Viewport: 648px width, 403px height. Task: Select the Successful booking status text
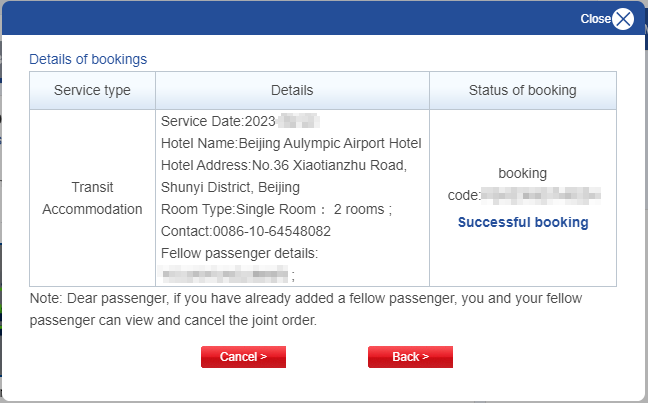click(523, 222)
